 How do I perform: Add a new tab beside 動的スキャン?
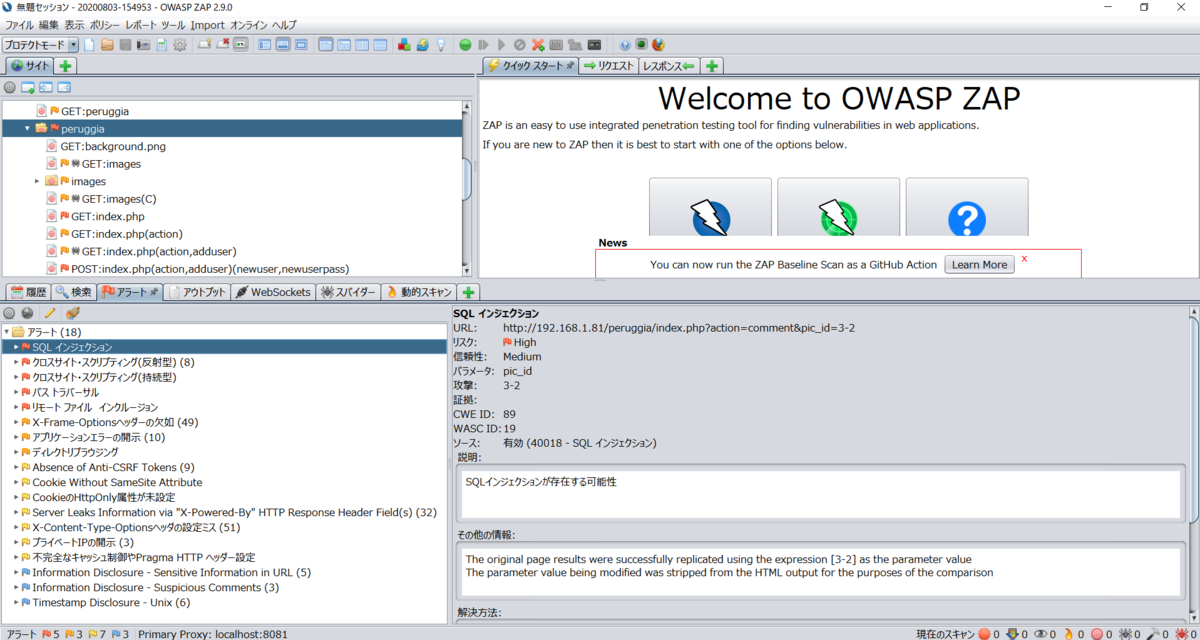click(x=469, y=292)
